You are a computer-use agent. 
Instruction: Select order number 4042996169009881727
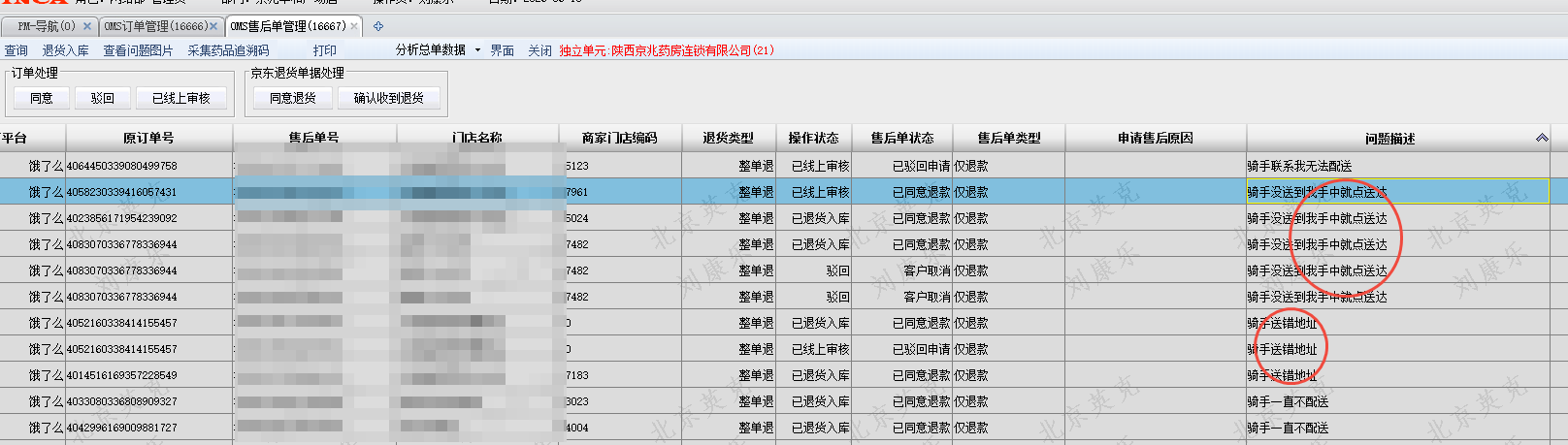click(x=122, y=428)
